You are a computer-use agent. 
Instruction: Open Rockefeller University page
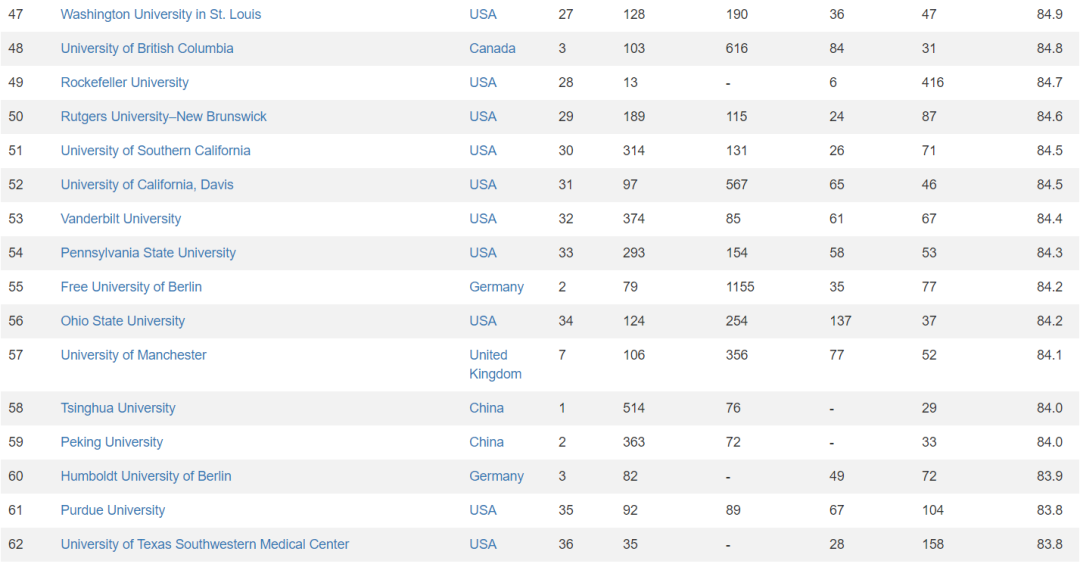[124, 82]
